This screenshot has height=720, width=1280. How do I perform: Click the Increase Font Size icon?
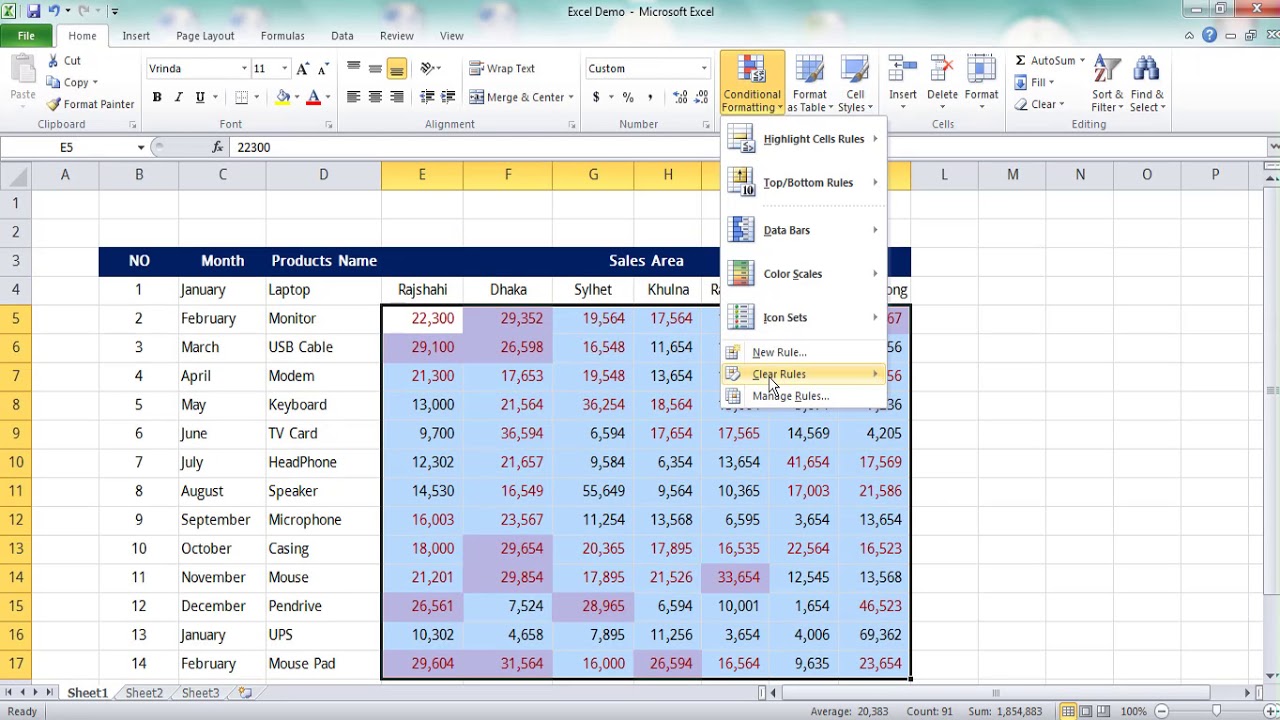303,68
